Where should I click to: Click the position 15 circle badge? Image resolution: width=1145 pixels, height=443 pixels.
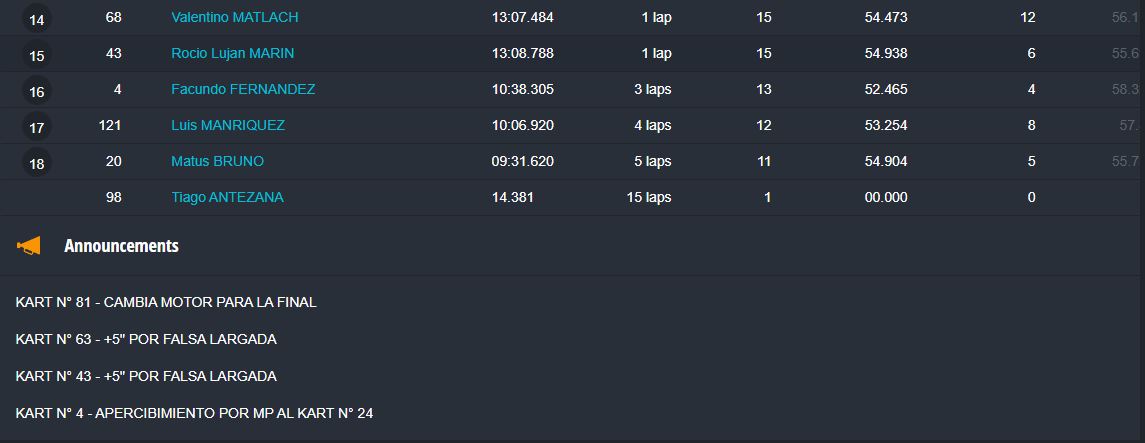coord(37,55)
